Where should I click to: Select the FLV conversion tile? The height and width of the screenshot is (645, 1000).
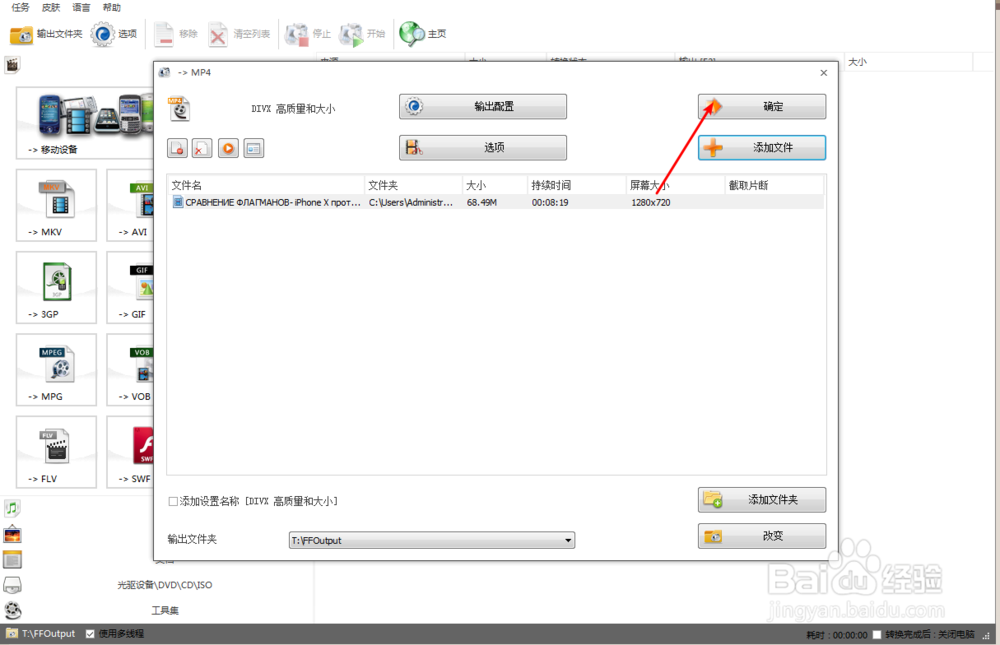56,452
